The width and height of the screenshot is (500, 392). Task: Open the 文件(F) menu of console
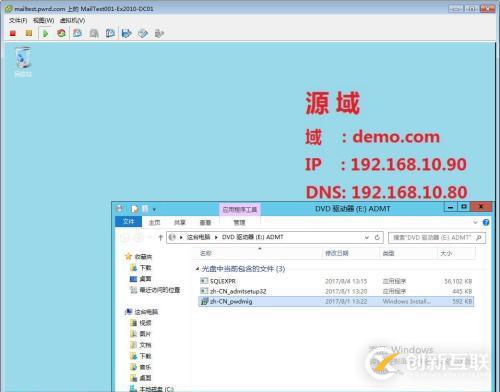[18, 20]
